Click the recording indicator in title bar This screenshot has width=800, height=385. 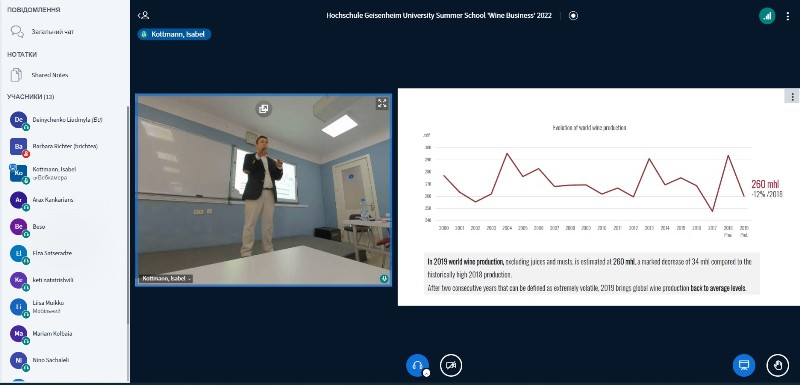point(573,16)
